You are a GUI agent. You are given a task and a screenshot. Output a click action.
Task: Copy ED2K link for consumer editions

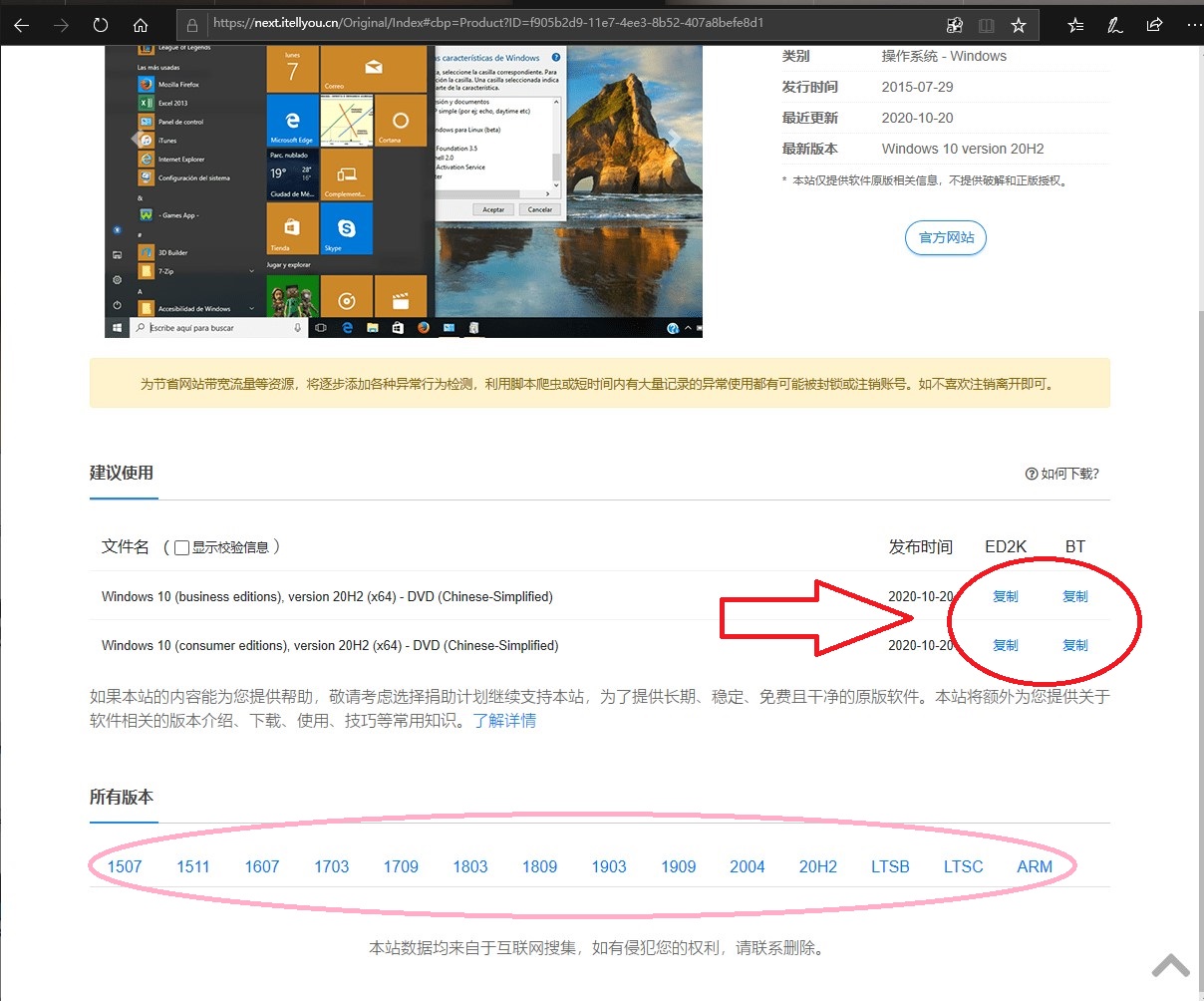tap(1006, 645)
